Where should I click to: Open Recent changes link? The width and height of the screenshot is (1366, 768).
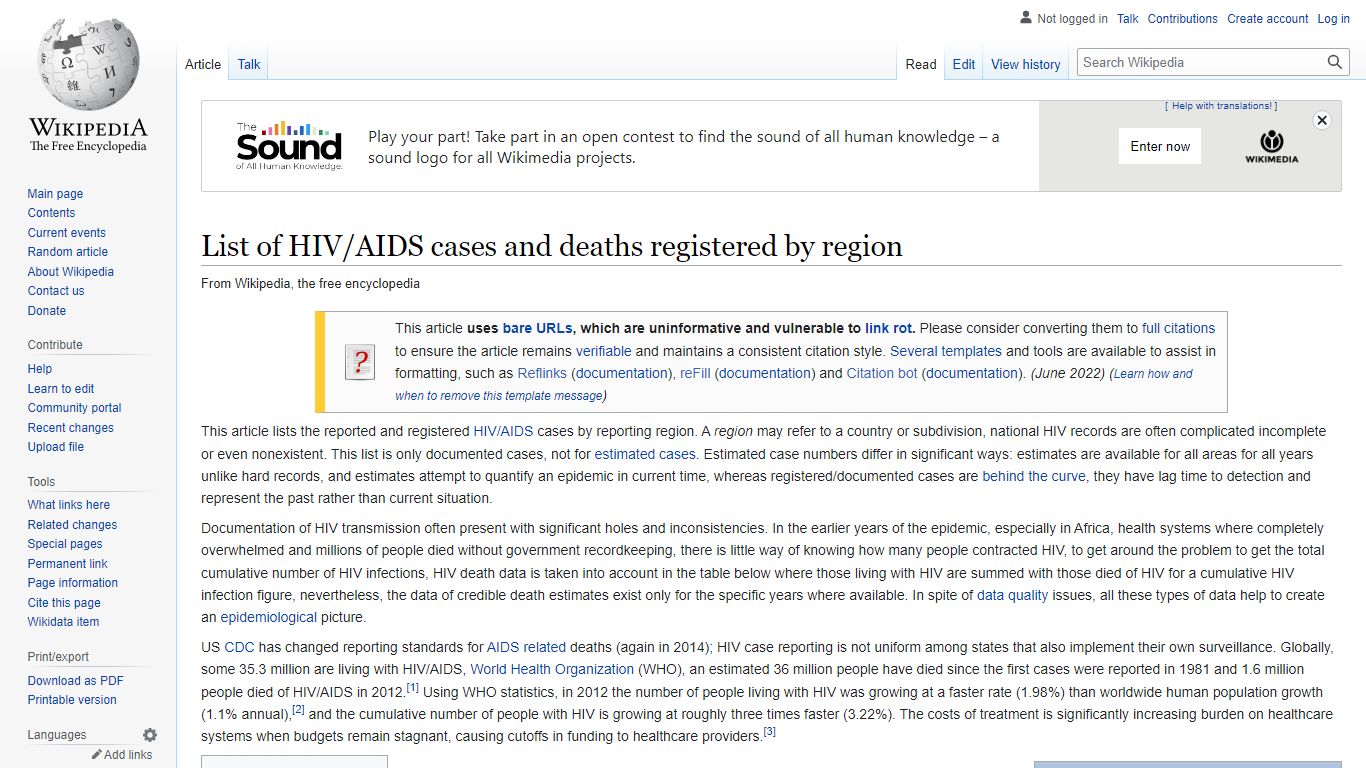[70, 428]
